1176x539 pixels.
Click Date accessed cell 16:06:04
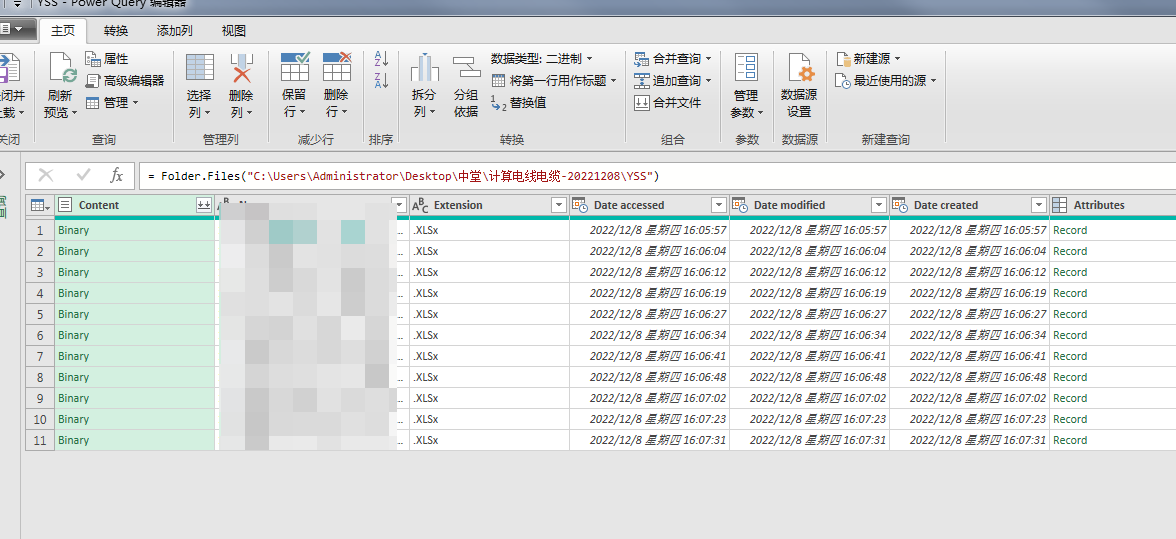tap(650, 251)
